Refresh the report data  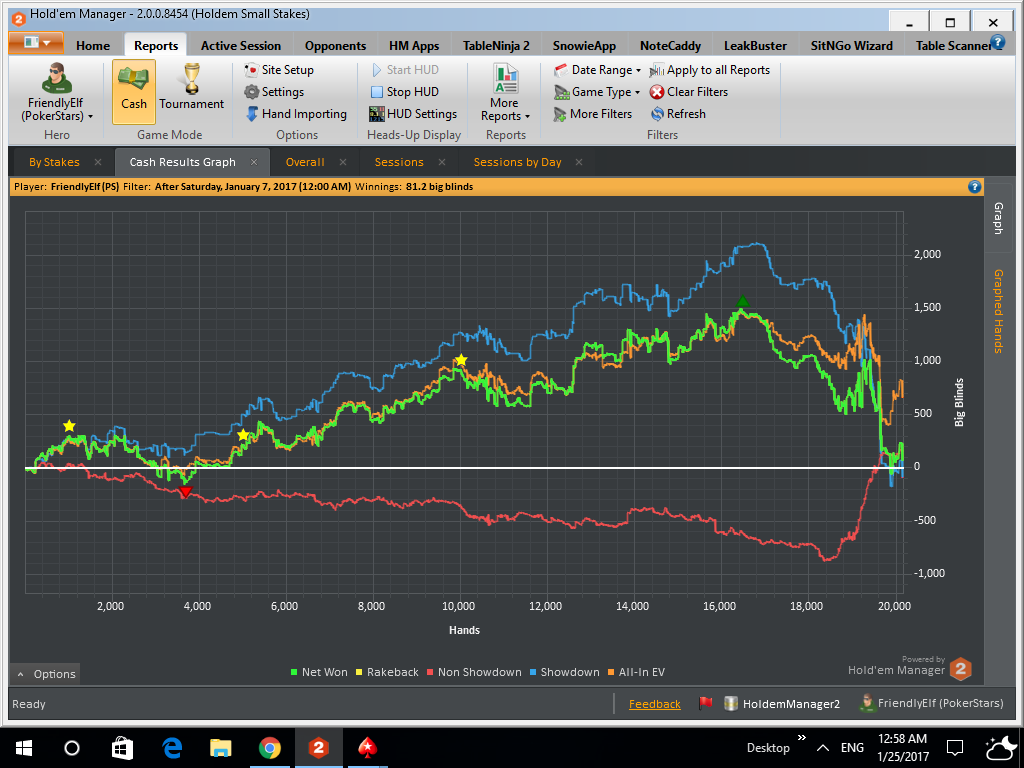(678, 114)
